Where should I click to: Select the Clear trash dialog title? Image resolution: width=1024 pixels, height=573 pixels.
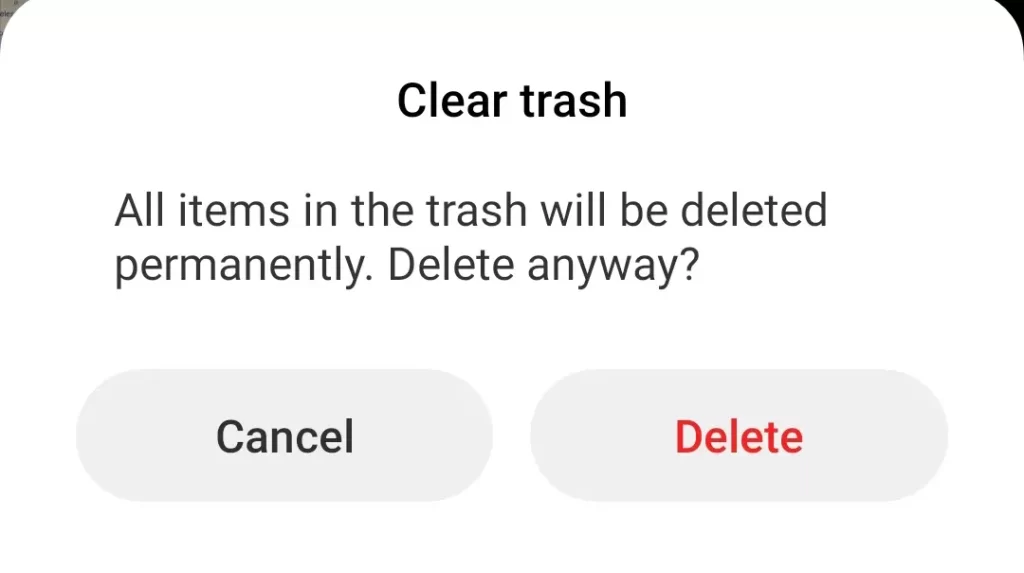coord(512,101)
